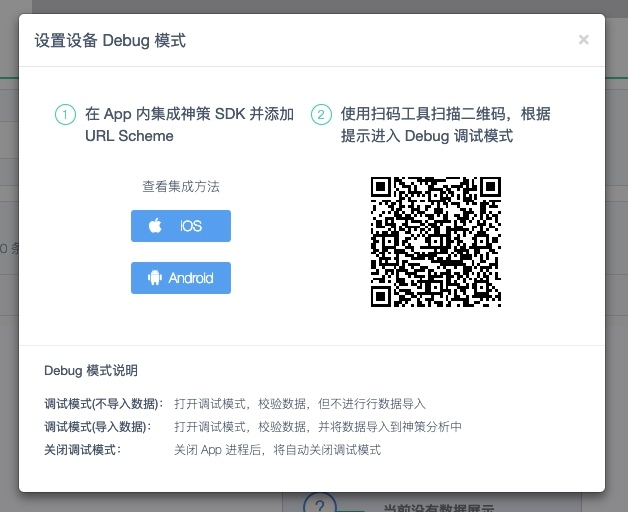Click the Android robot icon
The image size is (628, 512).
pyautogui.click(x=155, y=278)
